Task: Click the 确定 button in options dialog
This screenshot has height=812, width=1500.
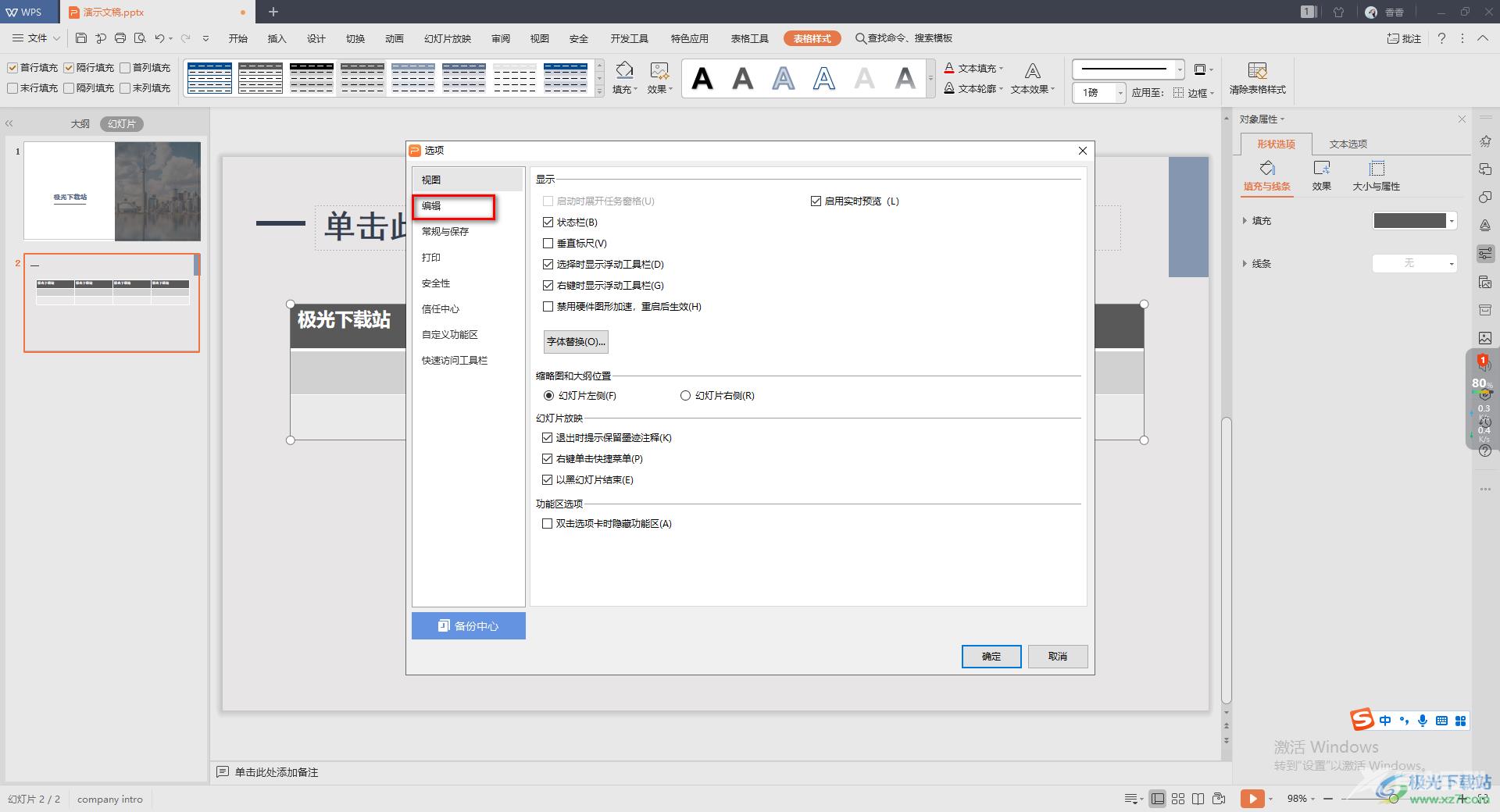Action: point(991,657)
